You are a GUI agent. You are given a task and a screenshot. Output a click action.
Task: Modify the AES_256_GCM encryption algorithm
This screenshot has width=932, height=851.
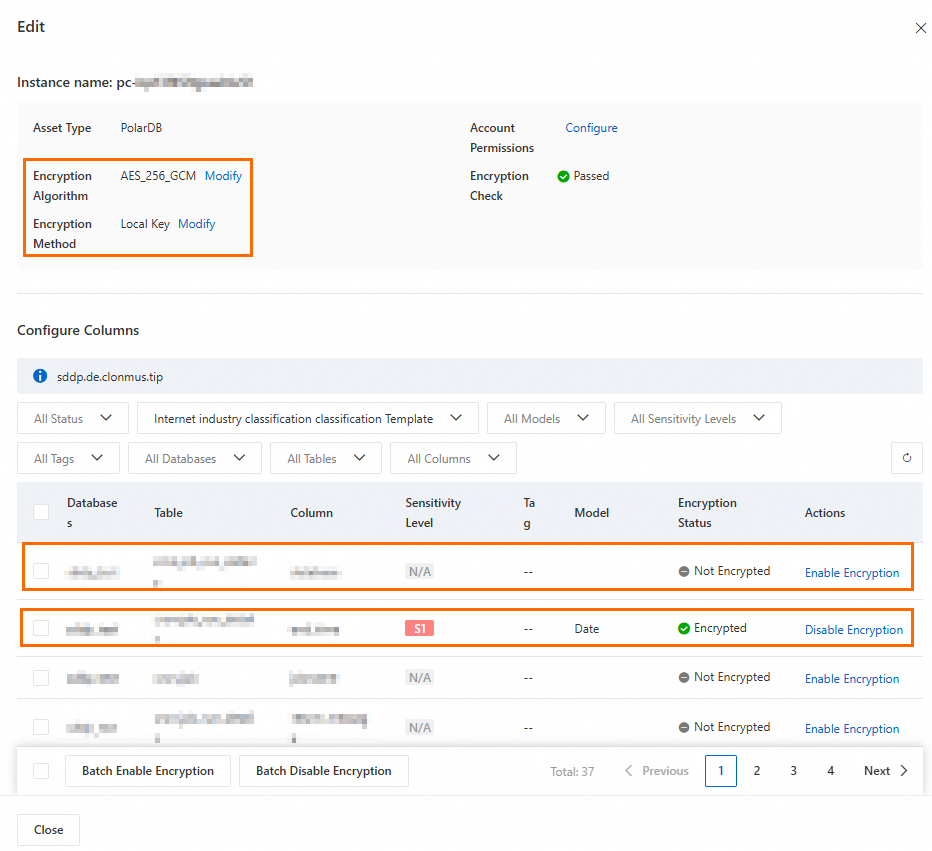[x=223, y=176]
